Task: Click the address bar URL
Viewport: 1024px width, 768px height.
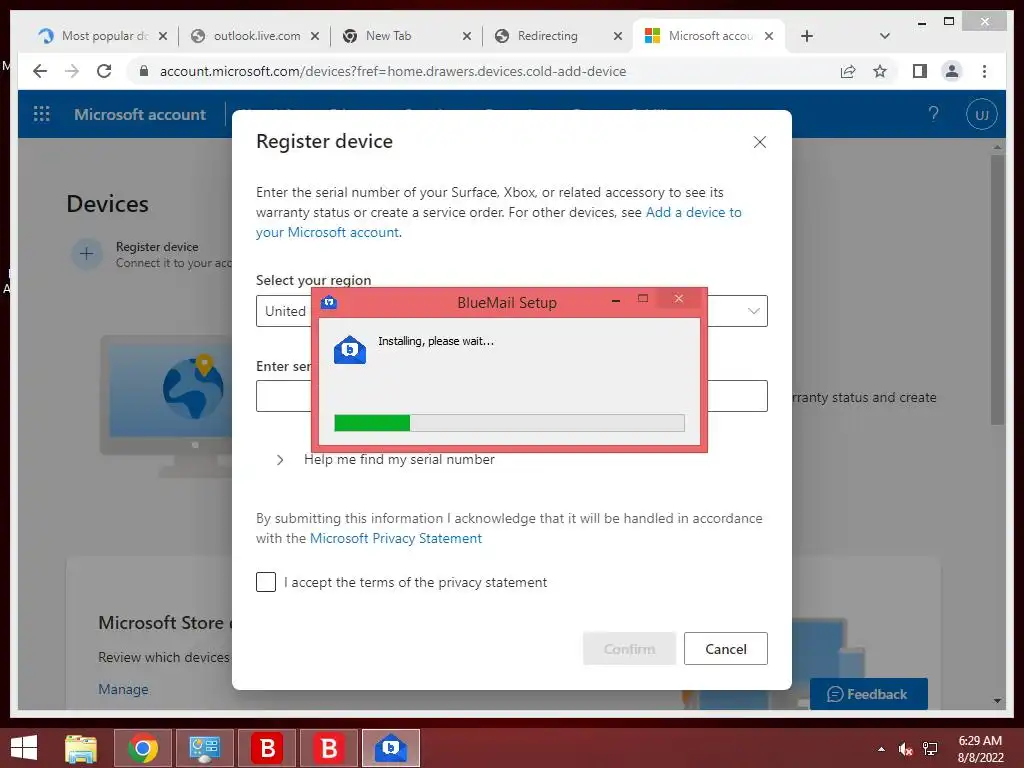Action: pos(392,71)
